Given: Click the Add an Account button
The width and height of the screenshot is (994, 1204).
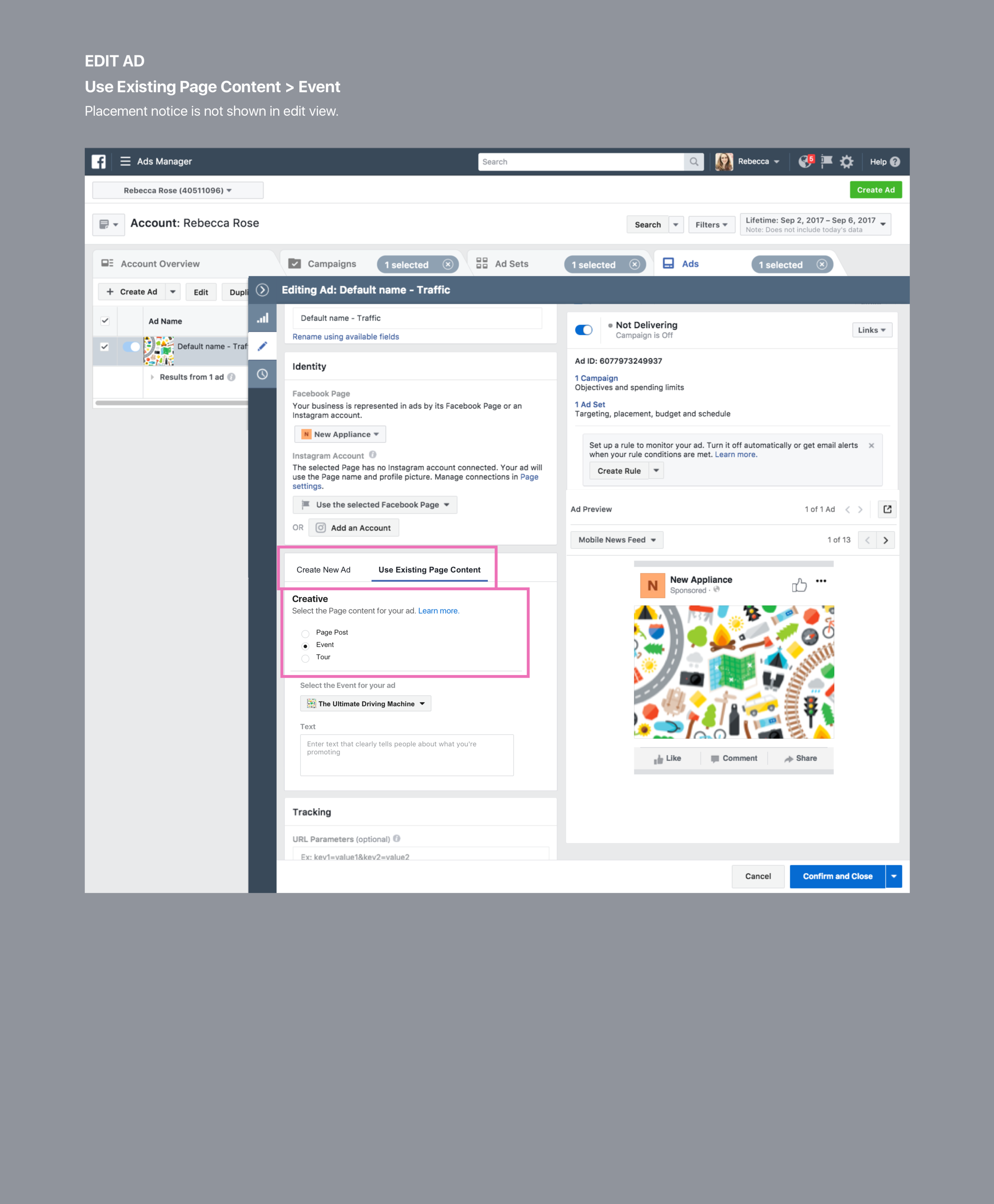Looking at the screenshot, I should click(x=354, y=528).
